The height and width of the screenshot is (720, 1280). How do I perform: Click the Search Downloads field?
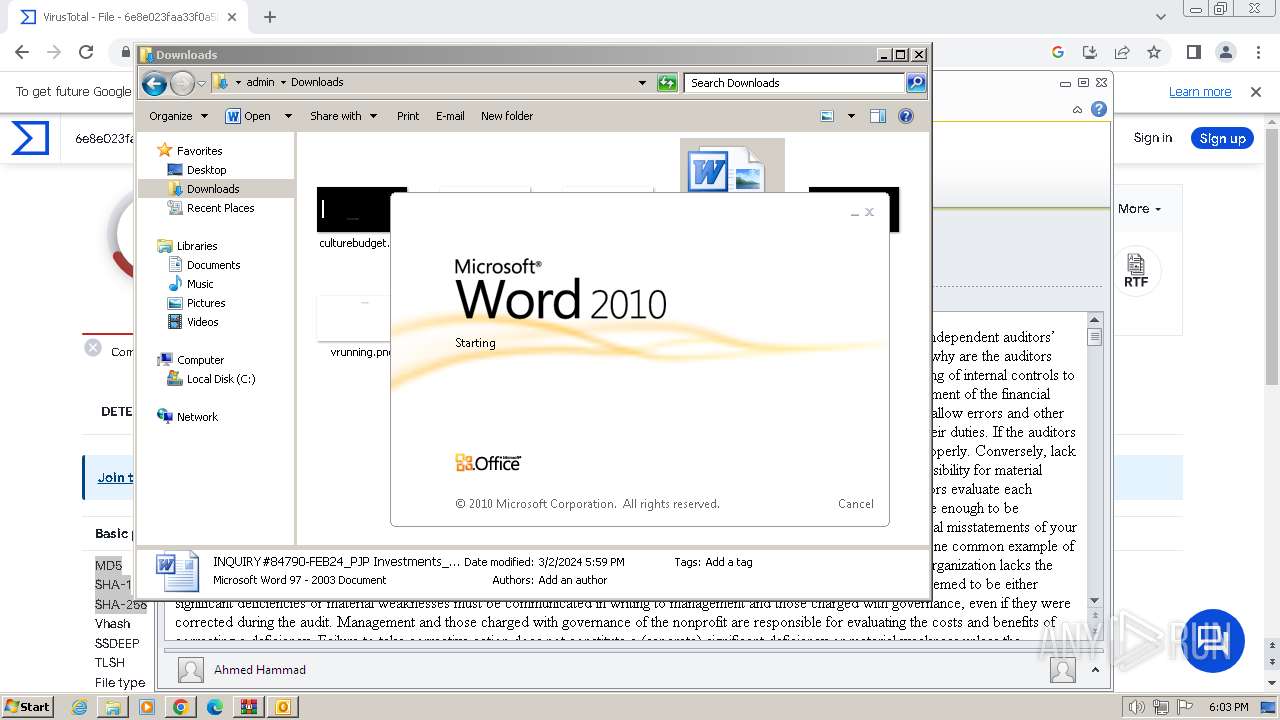point(794,83)
